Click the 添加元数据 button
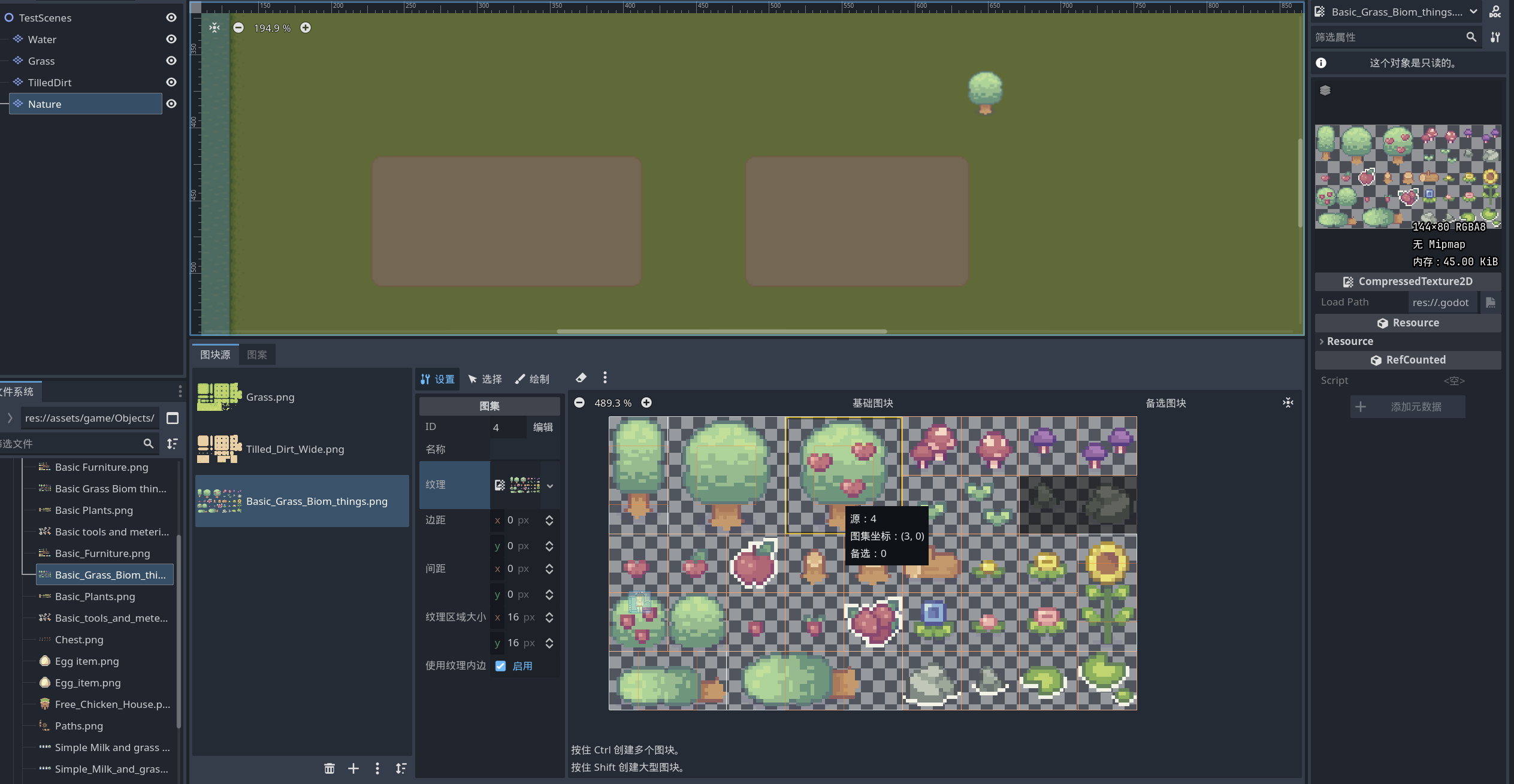The width and height of the screenshot is (1514, 784). (1407, 407)
